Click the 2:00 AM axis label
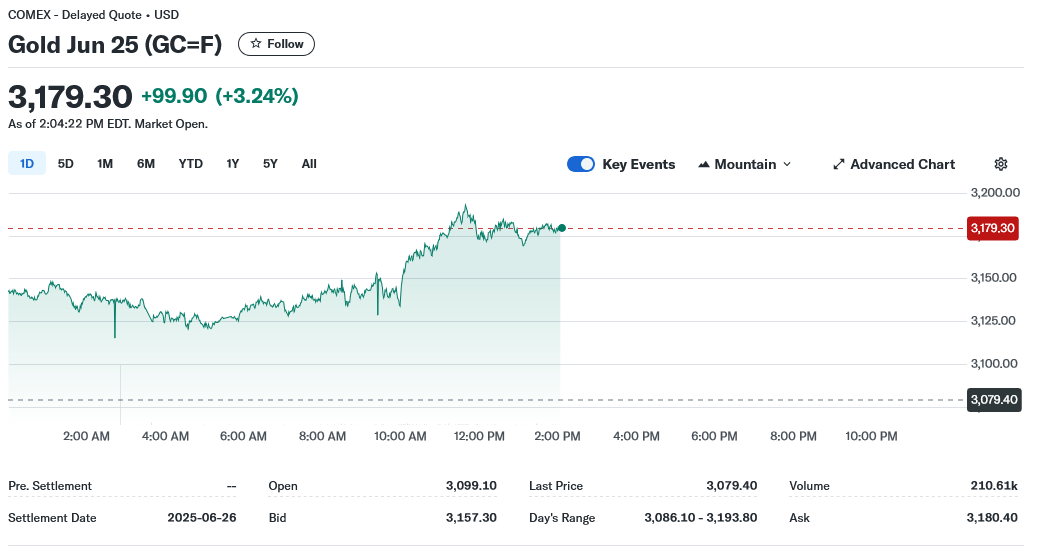 click(86, 436)
